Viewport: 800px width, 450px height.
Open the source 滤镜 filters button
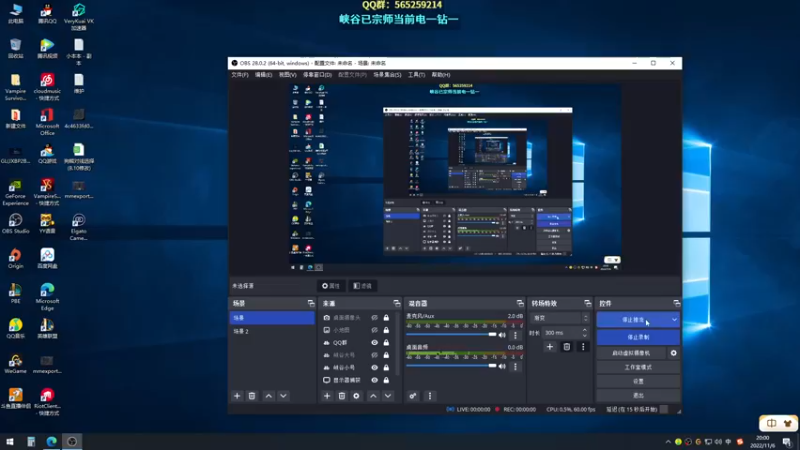coord(362,286)
